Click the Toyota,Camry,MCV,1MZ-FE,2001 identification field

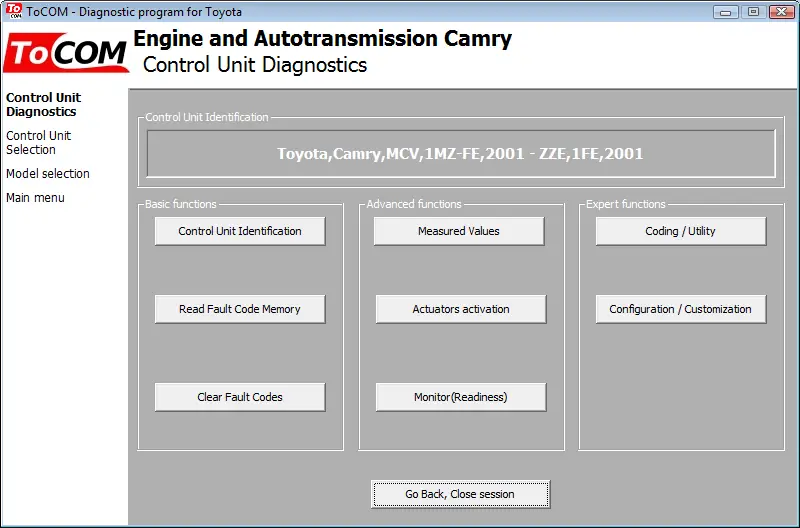461,154
